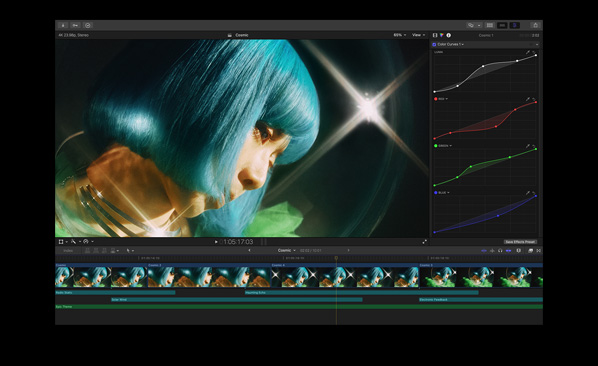Click the top-right Luma curve control point
Image resolution: width=598 pixels, height=366 pixels.
click(536, 55)
